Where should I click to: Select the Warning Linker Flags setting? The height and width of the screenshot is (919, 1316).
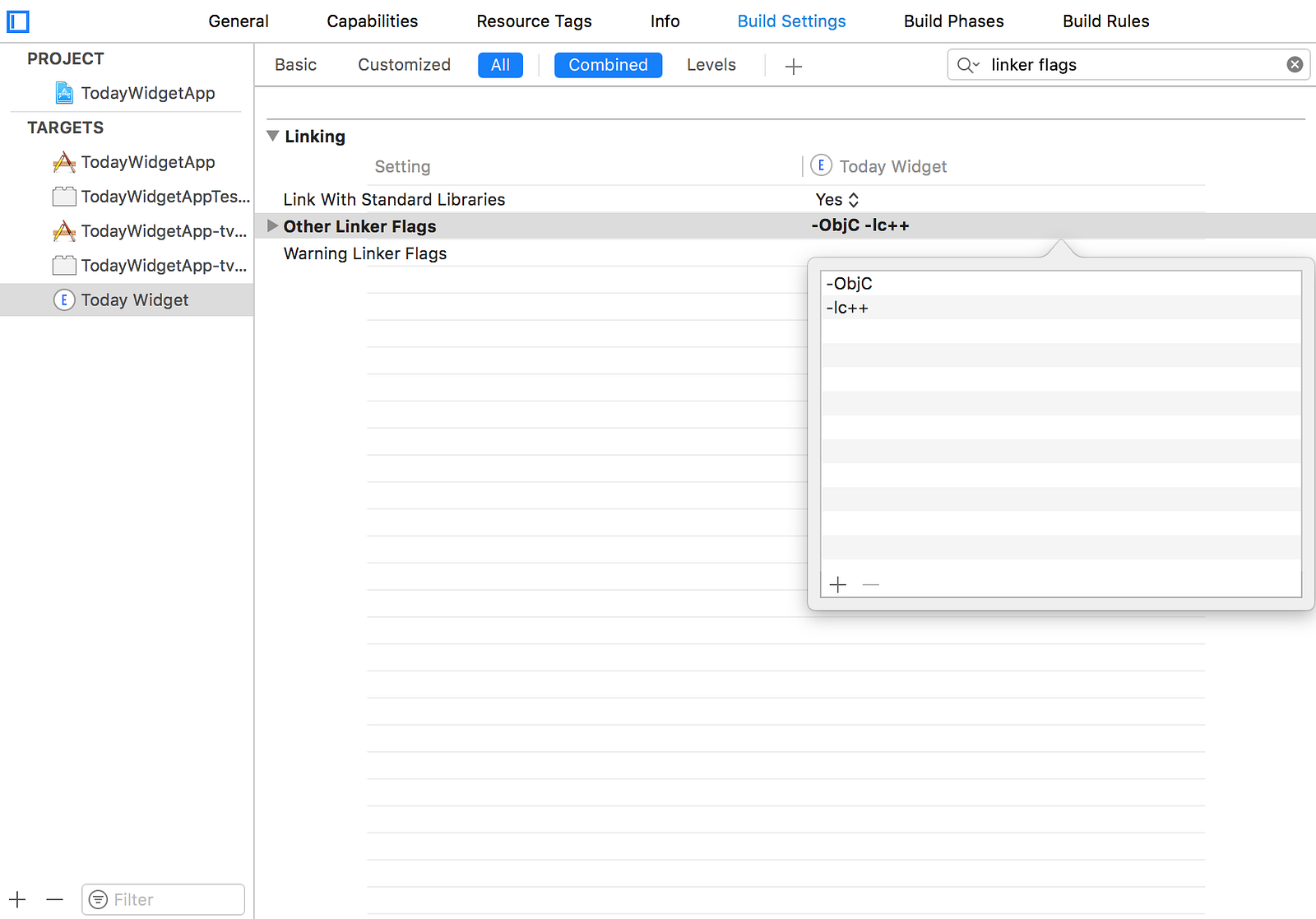[x=365, y=253]
